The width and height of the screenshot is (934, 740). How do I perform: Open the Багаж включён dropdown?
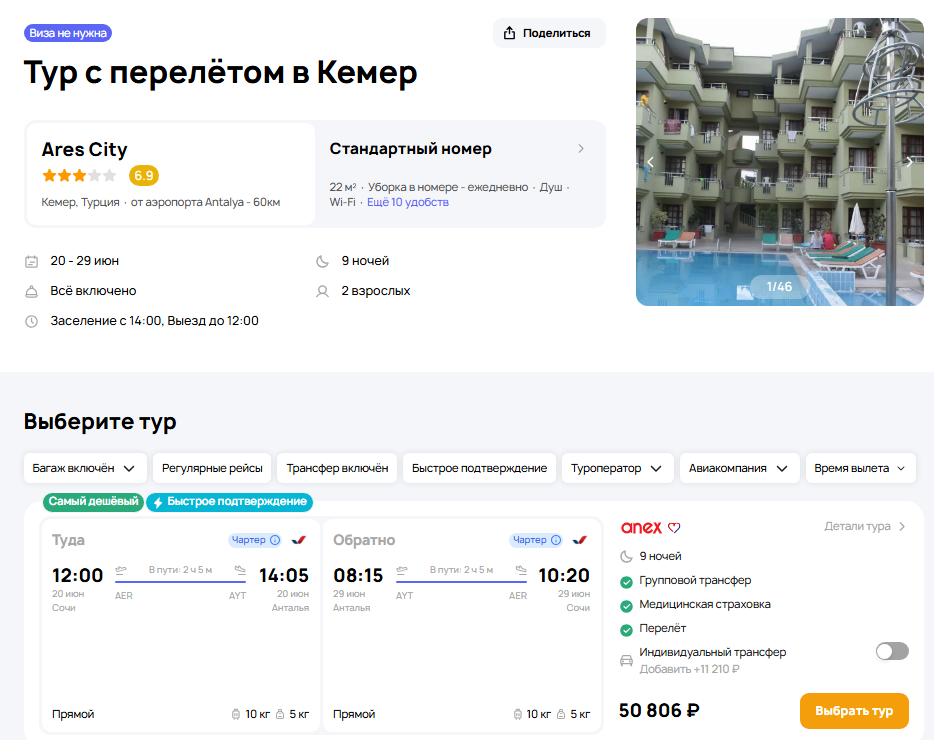pos(85,468)
